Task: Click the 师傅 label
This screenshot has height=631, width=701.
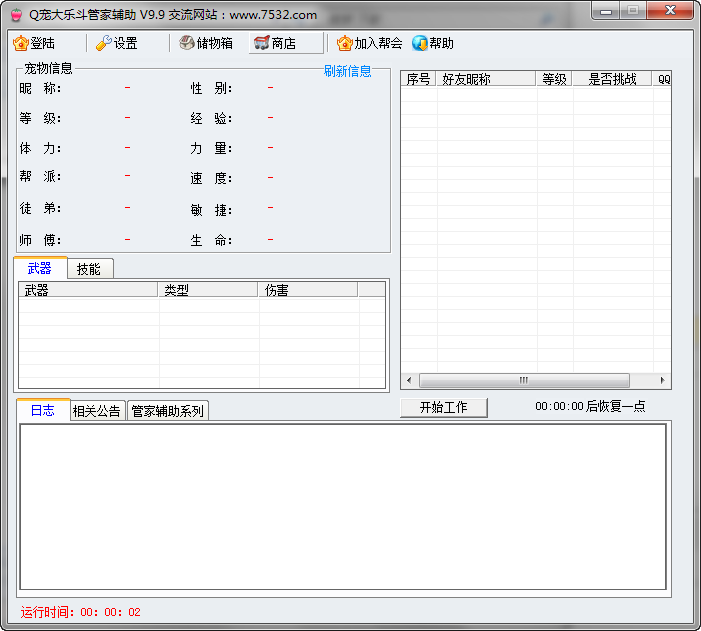Action: (40, 240)
